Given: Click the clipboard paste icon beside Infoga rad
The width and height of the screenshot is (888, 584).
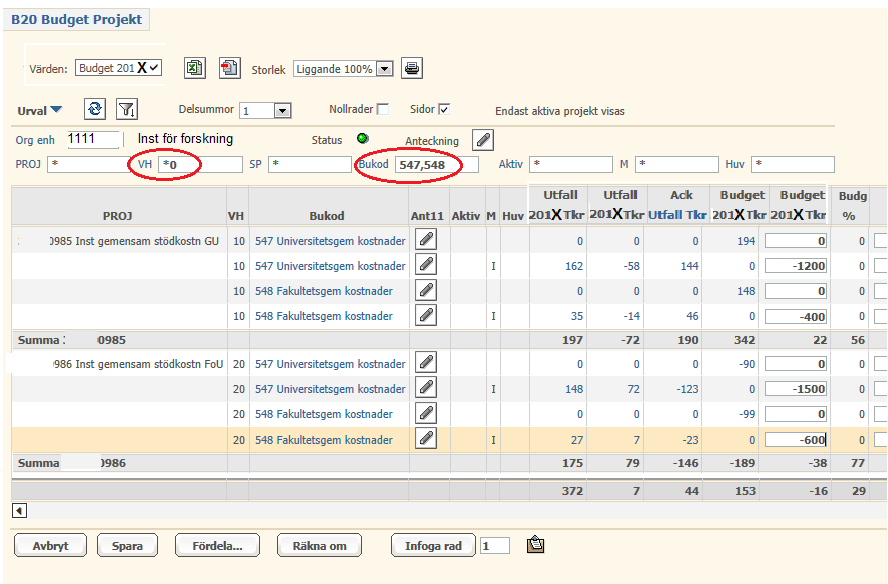Looking at the screenshot, I should pyautogui.click(x=535, y=545).
